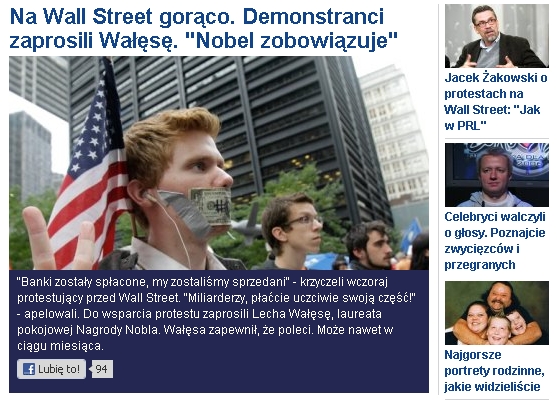Click the "jakie widzieliście" link text
Viewport: 557px width, 401px height.
click(x=492, y=386)
